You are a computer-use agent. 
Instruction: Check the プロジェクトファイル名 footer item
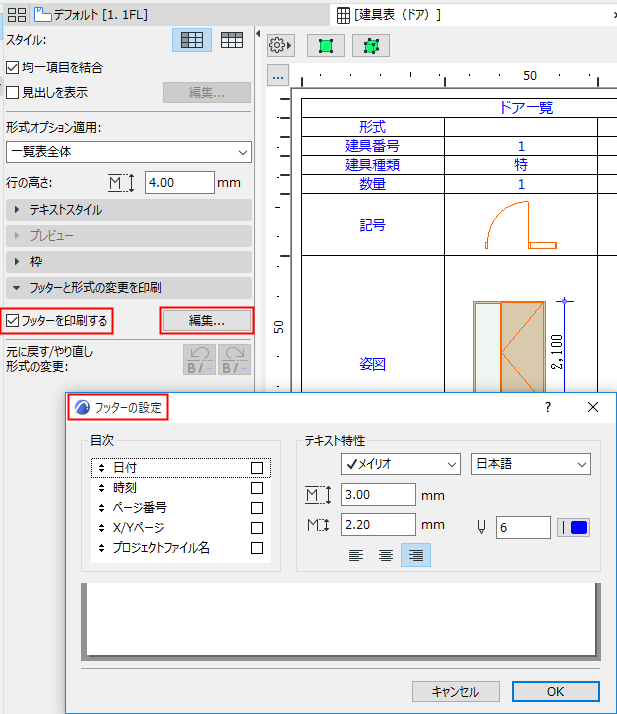click(257, 548)
